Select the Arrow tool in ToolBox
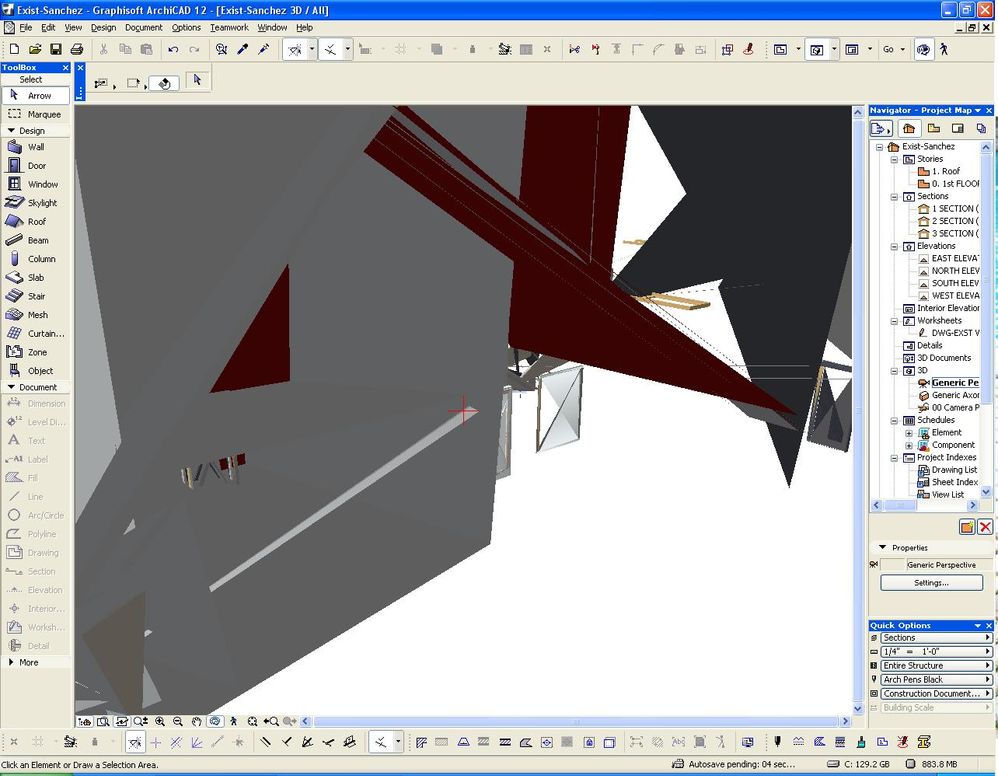Viewport: 998px width, 776px height. pyautogui.click(x=36, y=95)
